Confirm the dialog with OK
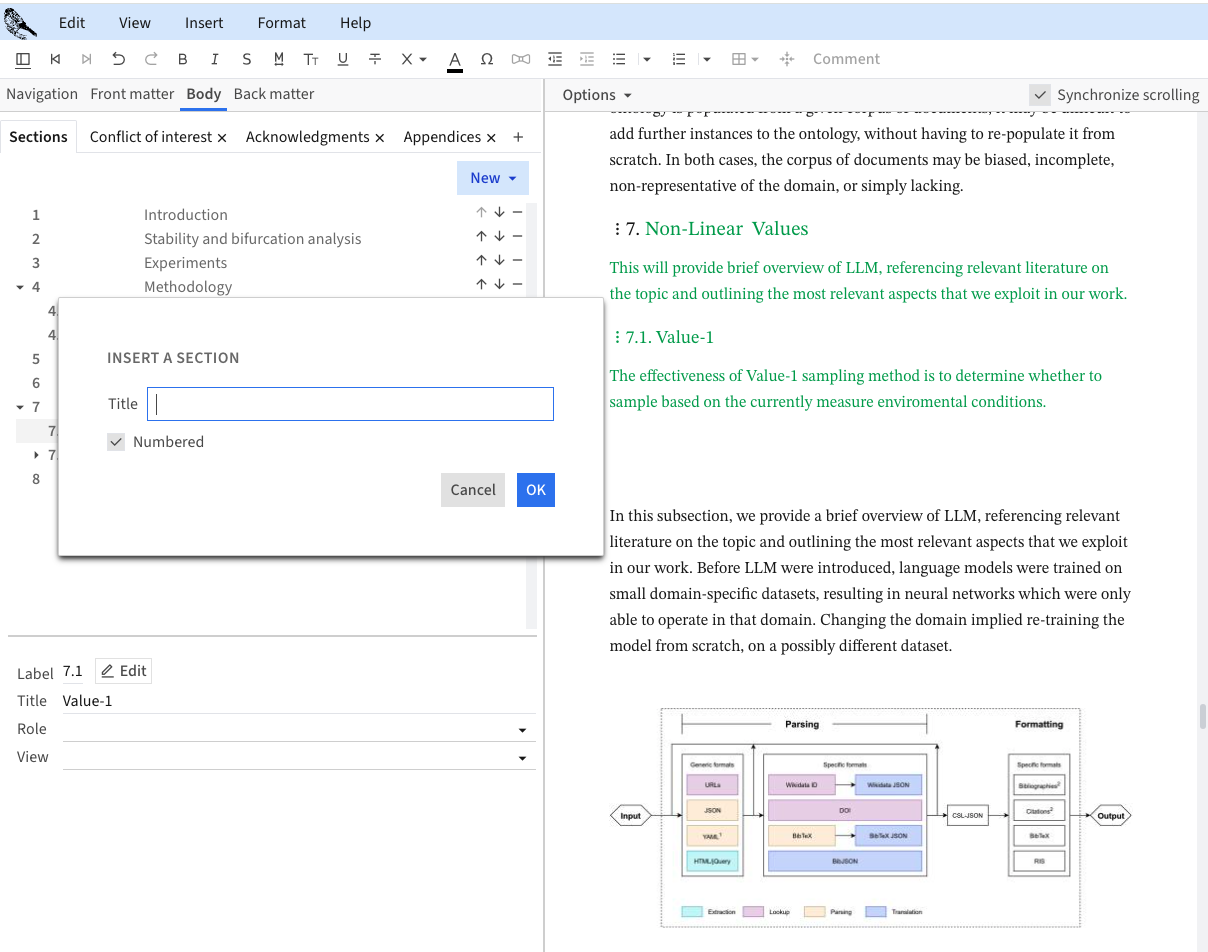1208x952 pixels. (536, 490)
